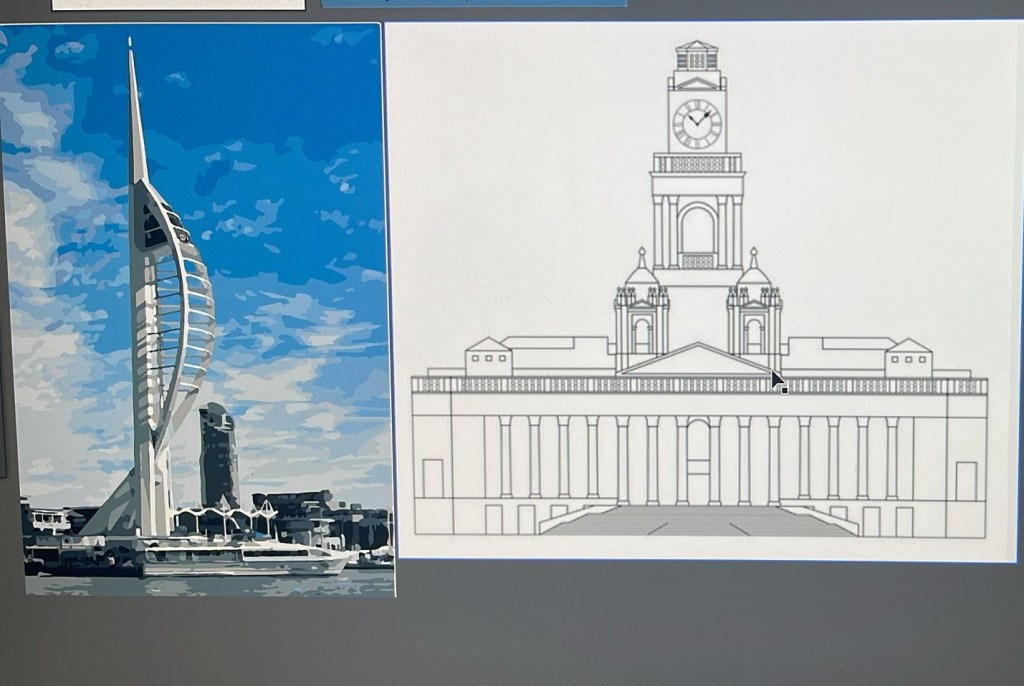Select the triangular pediment above the columns

[x=697, y=361]
